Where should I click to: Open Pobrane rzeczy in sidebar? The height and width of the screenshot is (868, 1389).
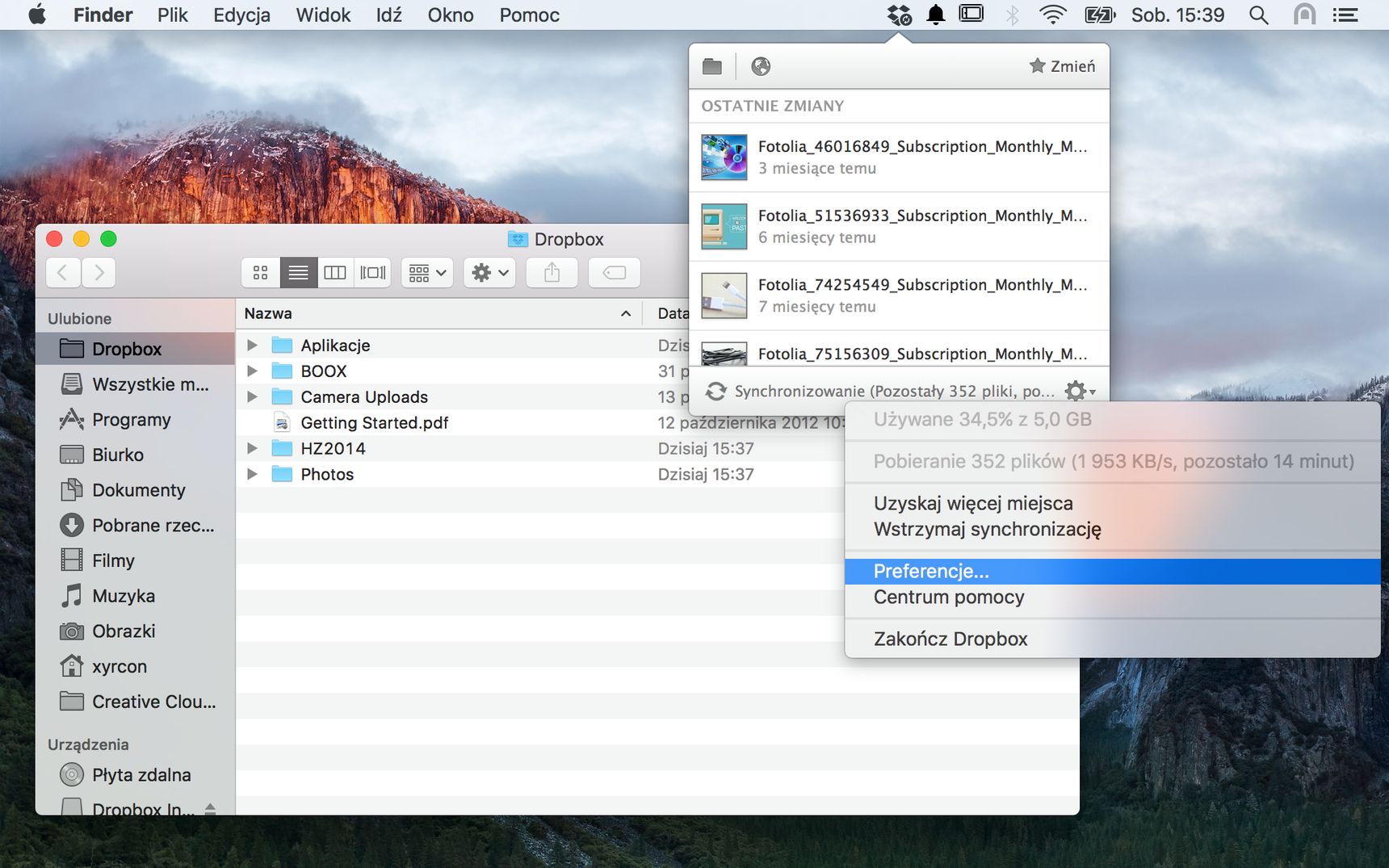tap(135, 526)
